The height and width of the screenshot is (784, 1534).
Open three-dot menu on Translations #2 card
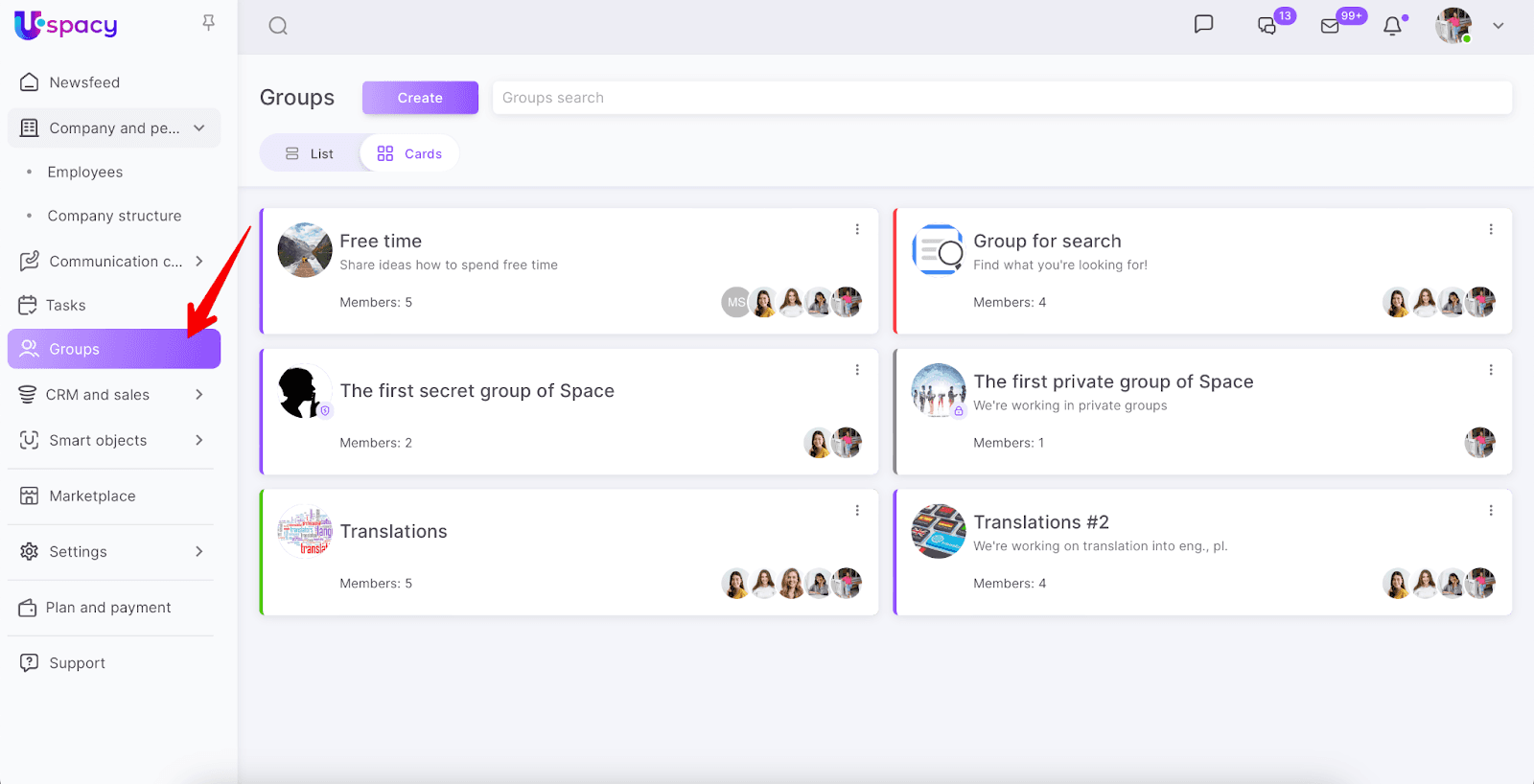coord(1491,511)
